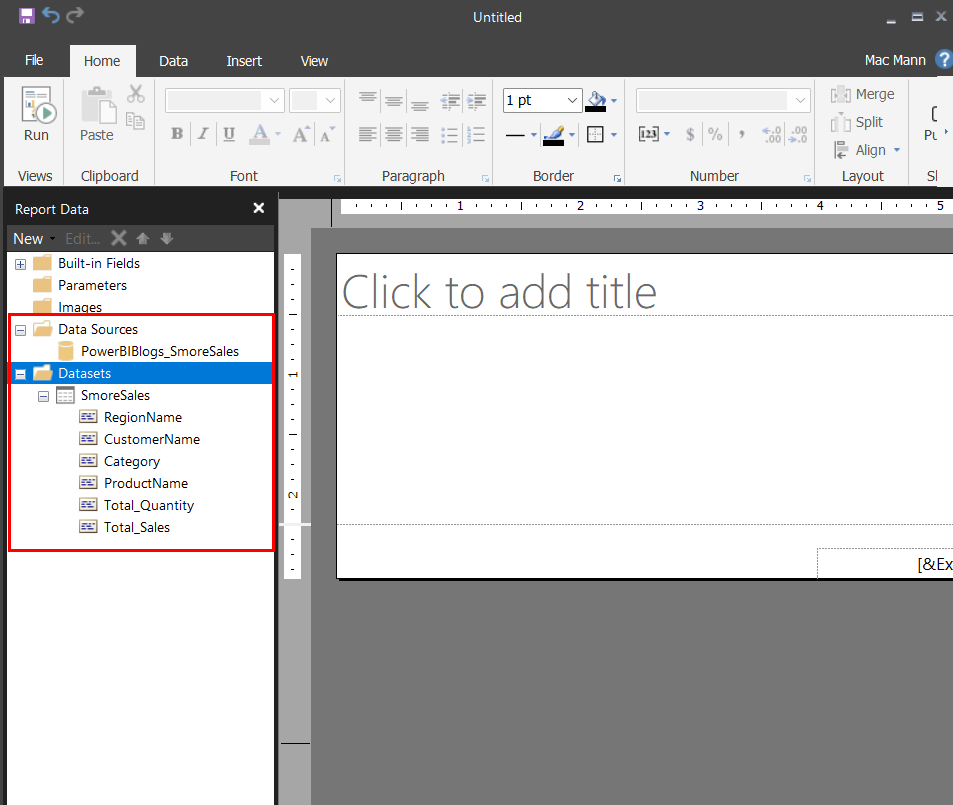The height and width of the screenshot is (805, 953).
Task: Apply numbered list
Action: pos(476,134)
